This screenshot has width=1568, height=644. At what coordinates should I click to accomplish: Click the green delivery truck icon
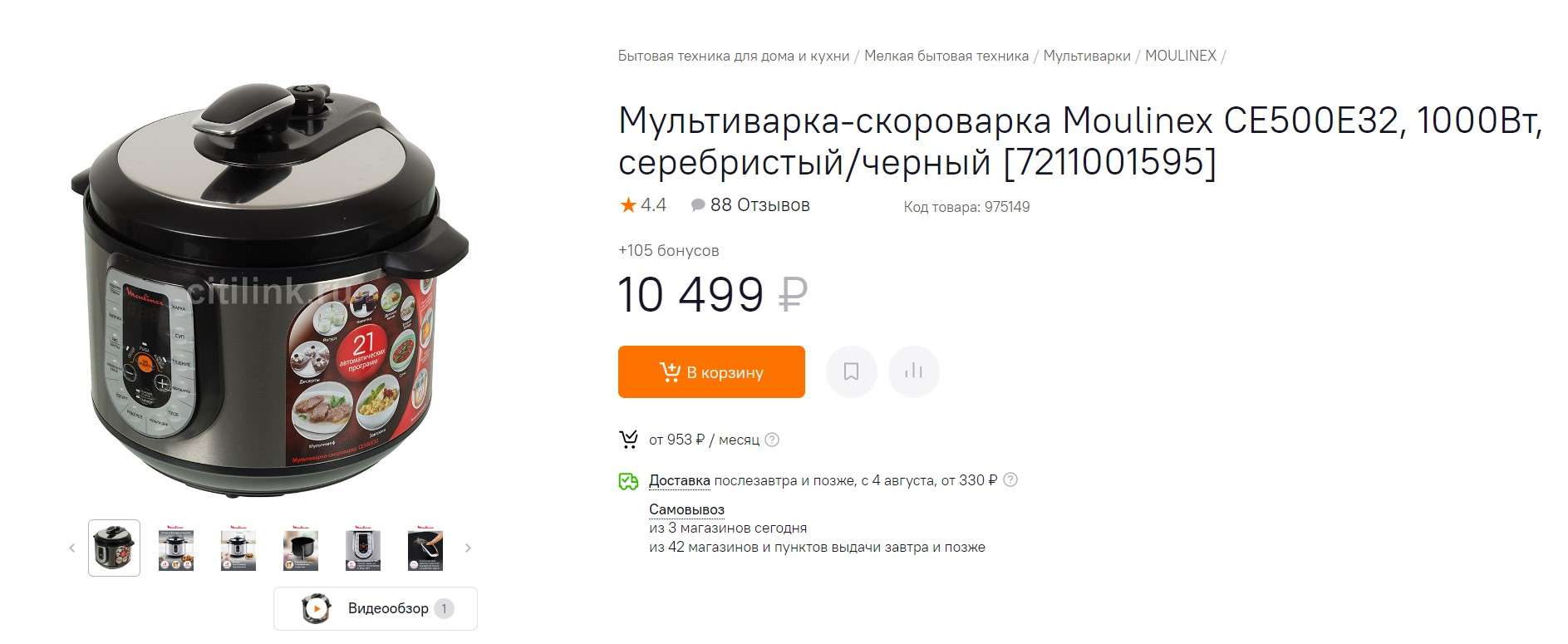tap(629, 480)
